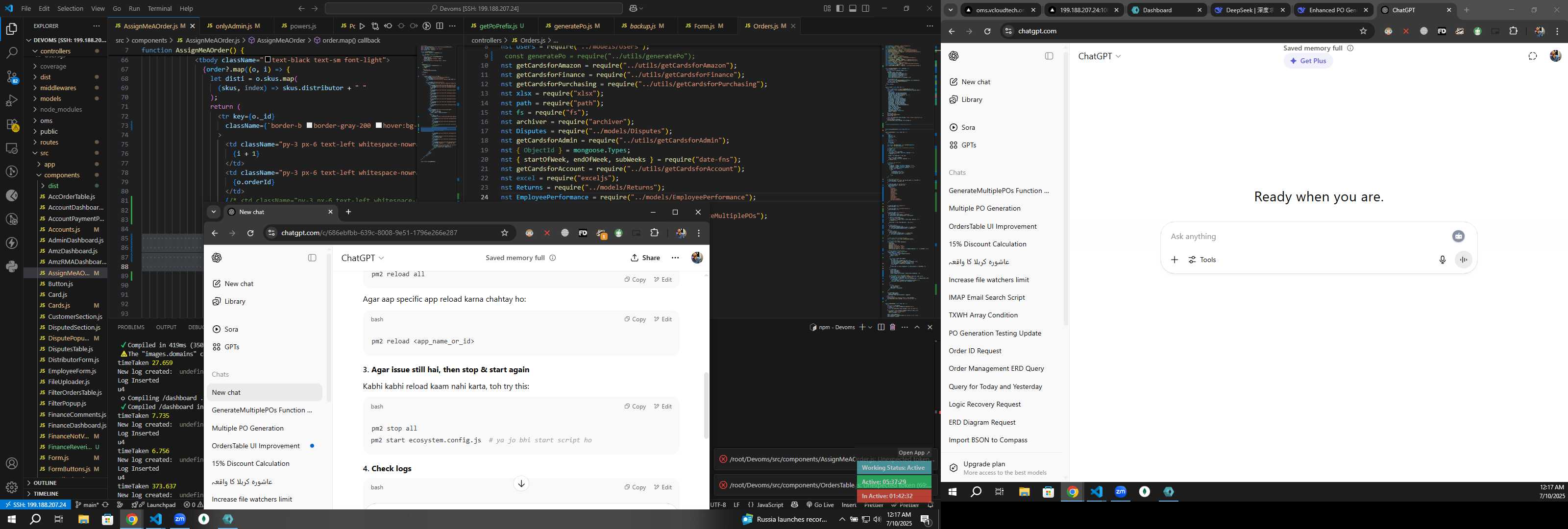Image resolution: width=1568 pixels, height=529 pixels.
Task: Open the tab search dropdown in right Chrome
Action: pos(951,10)
